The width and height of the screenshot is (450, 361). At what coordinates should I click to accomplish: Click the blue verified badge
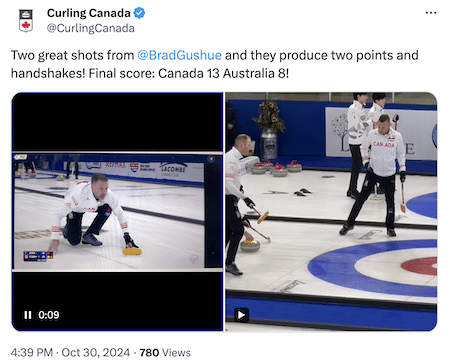click(x=139, y=13)
